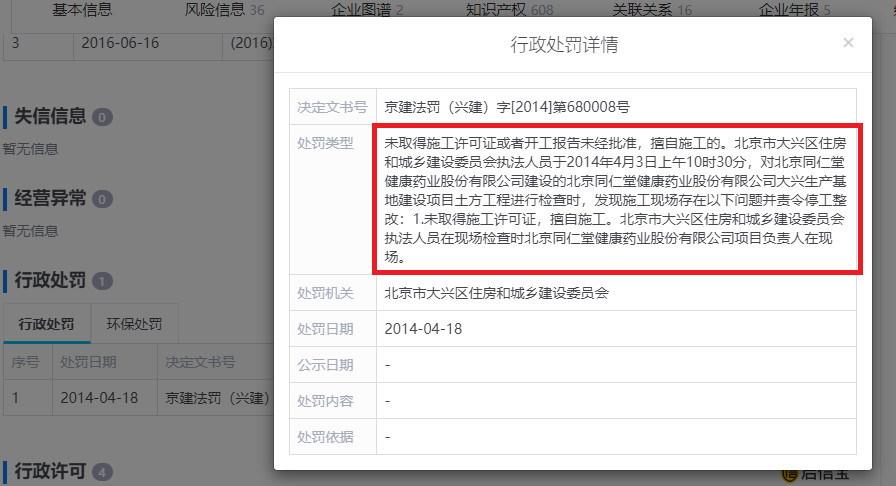The height and width of the screenshot is (486, 896).
Task: Click the 处罚类型 label
Action: [325, 143]
